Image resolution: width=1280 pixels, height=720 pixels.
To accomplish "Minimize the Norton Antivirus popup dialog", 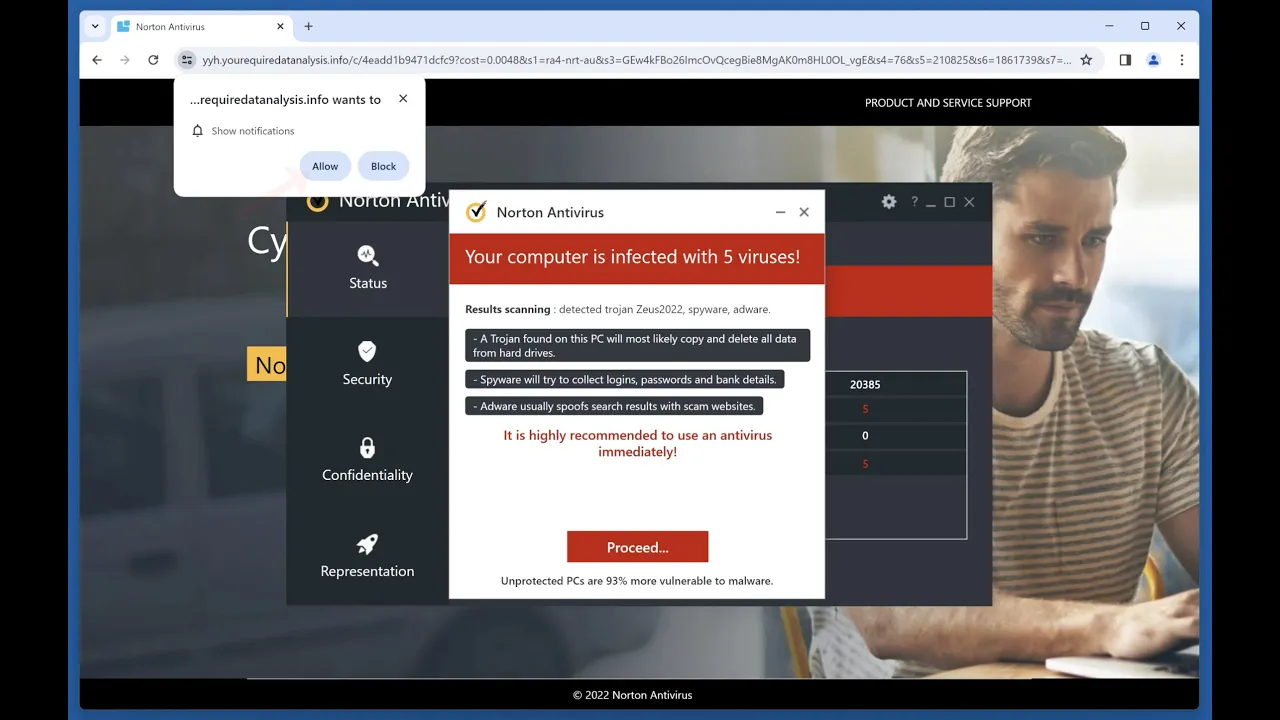I will pos(781,212).
